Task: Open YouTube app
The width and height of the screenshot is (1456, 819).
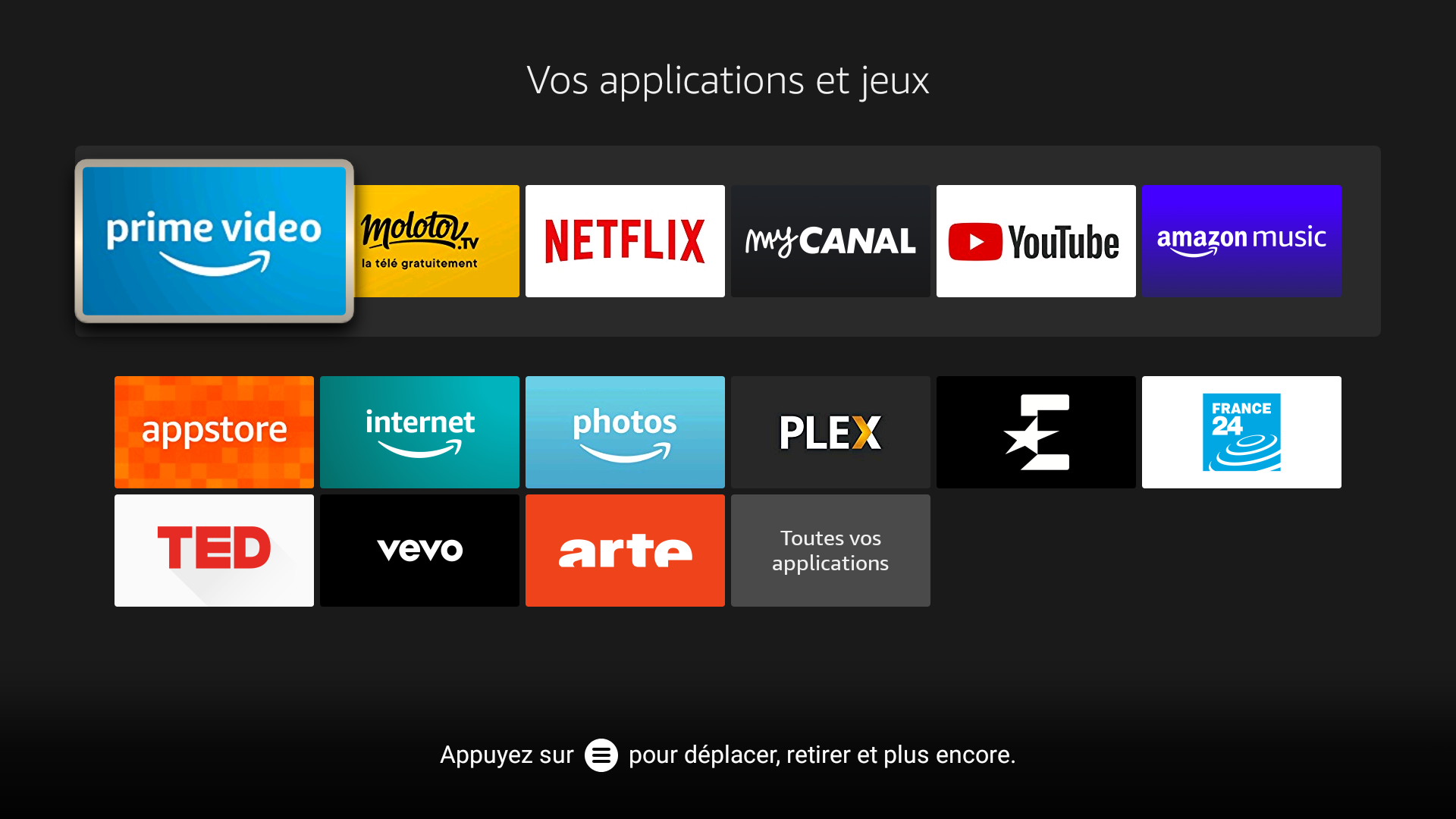Action: pyautogui.click(x=1036, y=240)
